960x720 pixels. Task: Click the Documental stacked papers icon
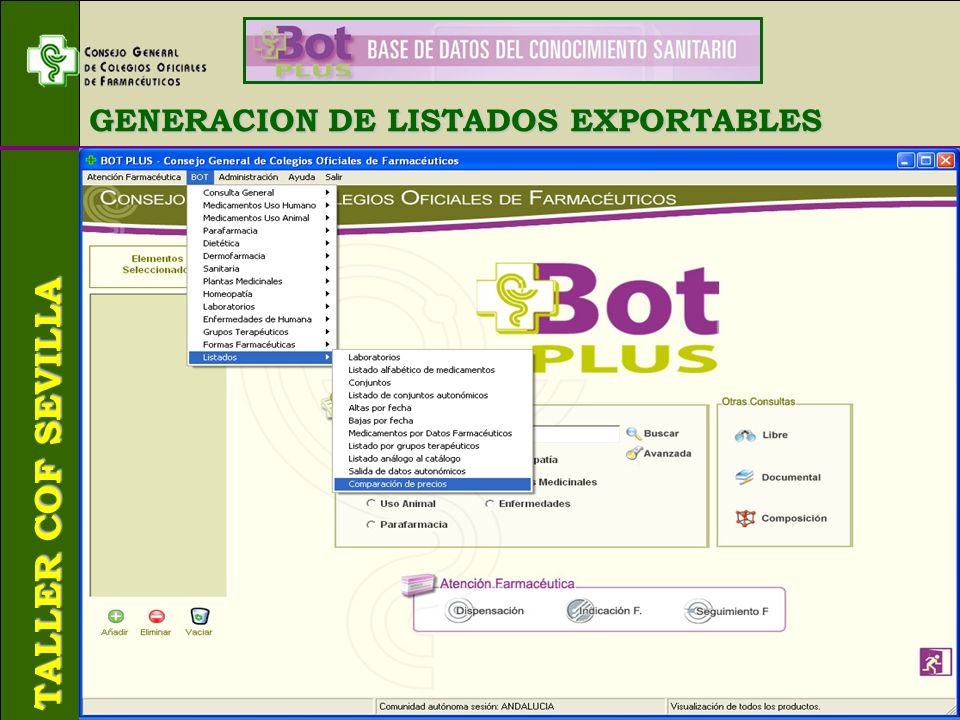pos(744,478)
